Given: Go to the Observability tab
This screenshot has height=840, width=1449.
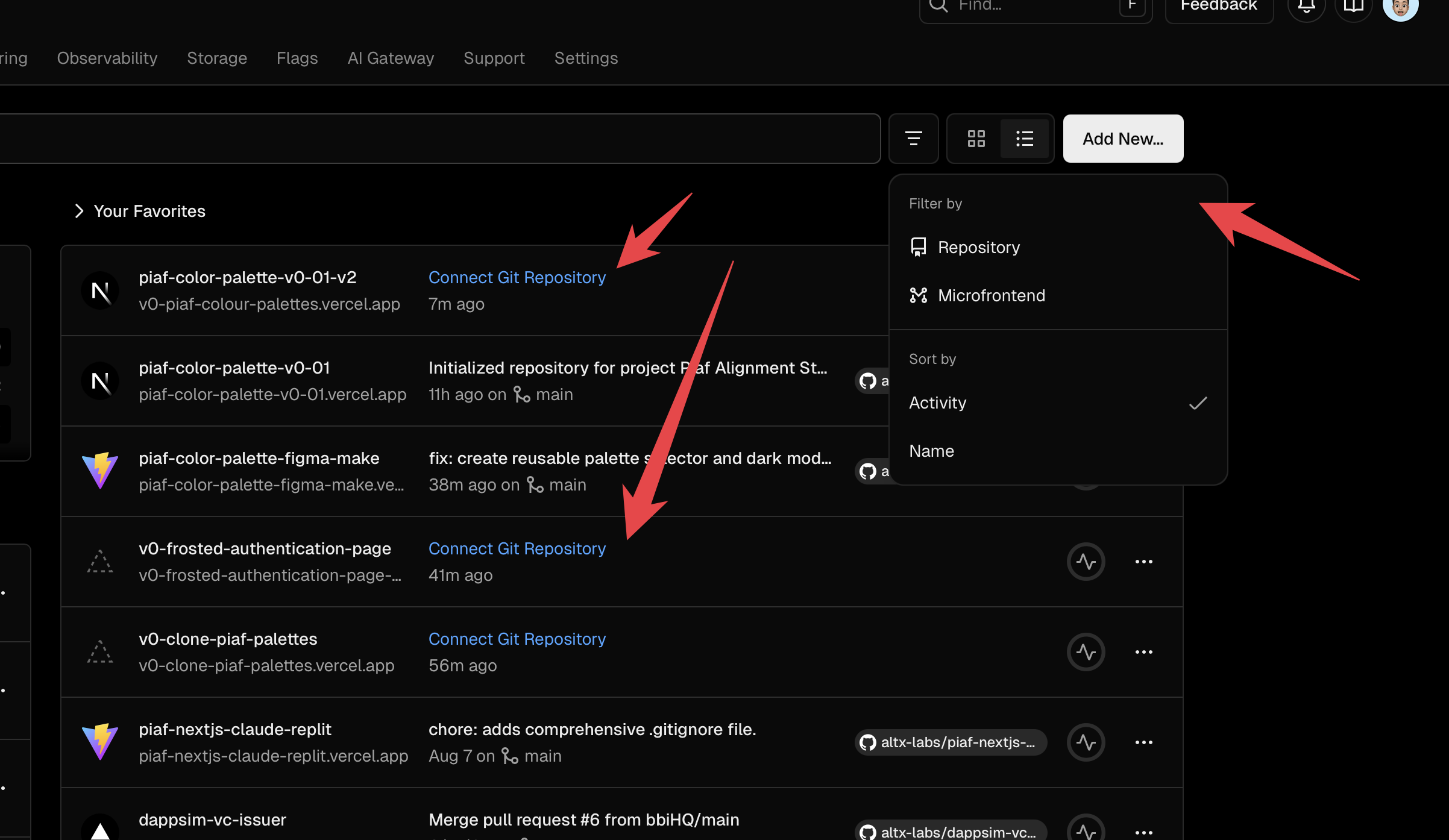Looking at the screenshot, I should [x=107, y=58].
